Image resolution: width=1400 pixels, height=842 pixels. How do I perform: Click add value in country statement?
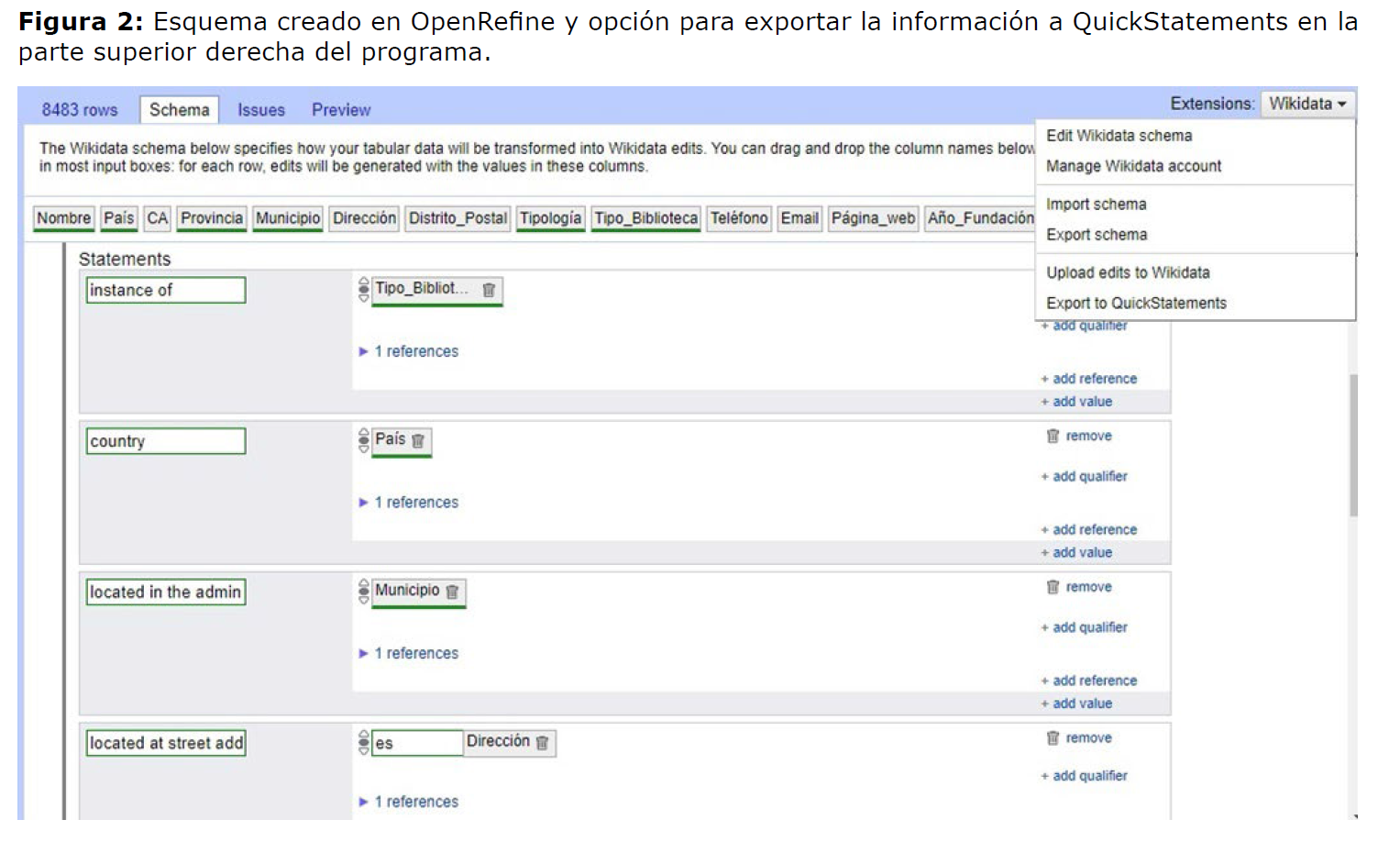pyautogui.click(x=1077, y=552)
